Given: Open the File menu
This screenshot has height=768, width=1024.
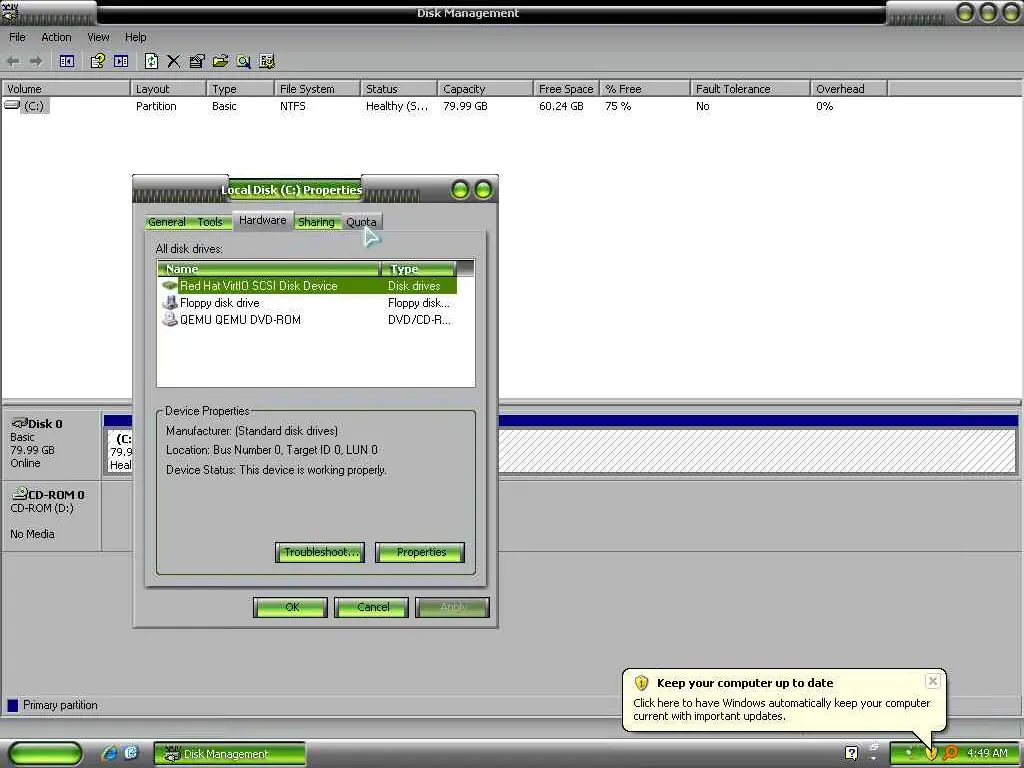Looking at the screenshot, I should (x=17, y=37).
